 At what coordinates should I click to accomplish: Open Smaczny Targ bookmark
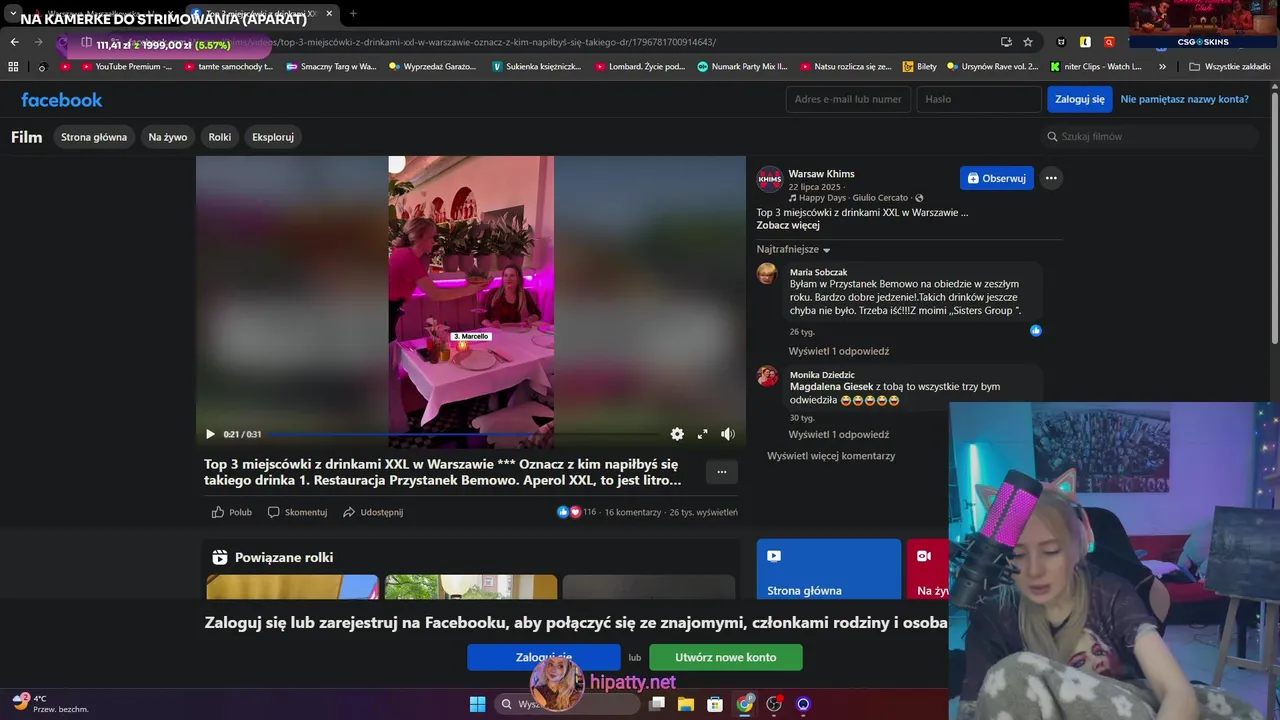[331, 67]
